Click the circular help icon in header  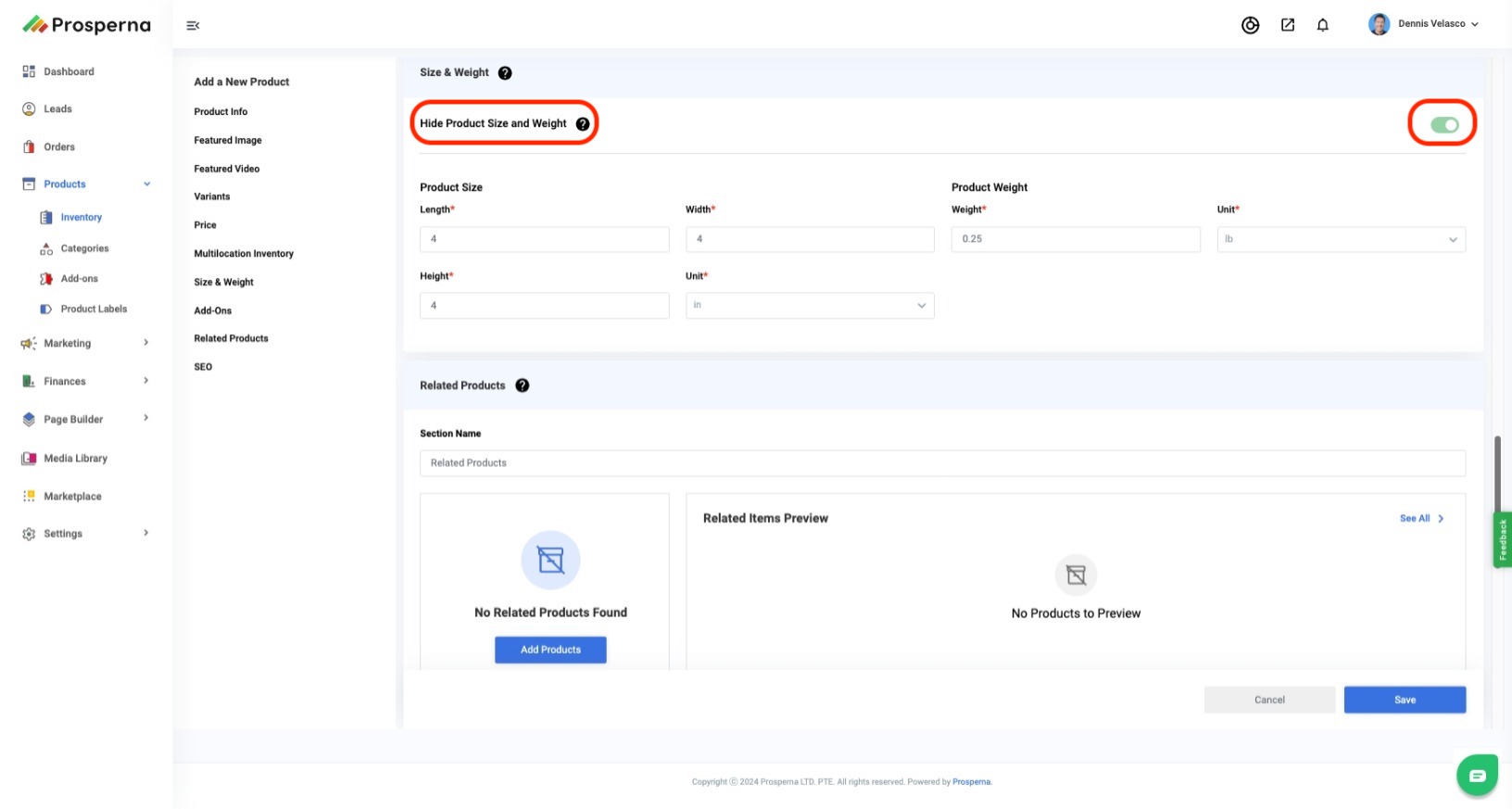[1250, 25]
